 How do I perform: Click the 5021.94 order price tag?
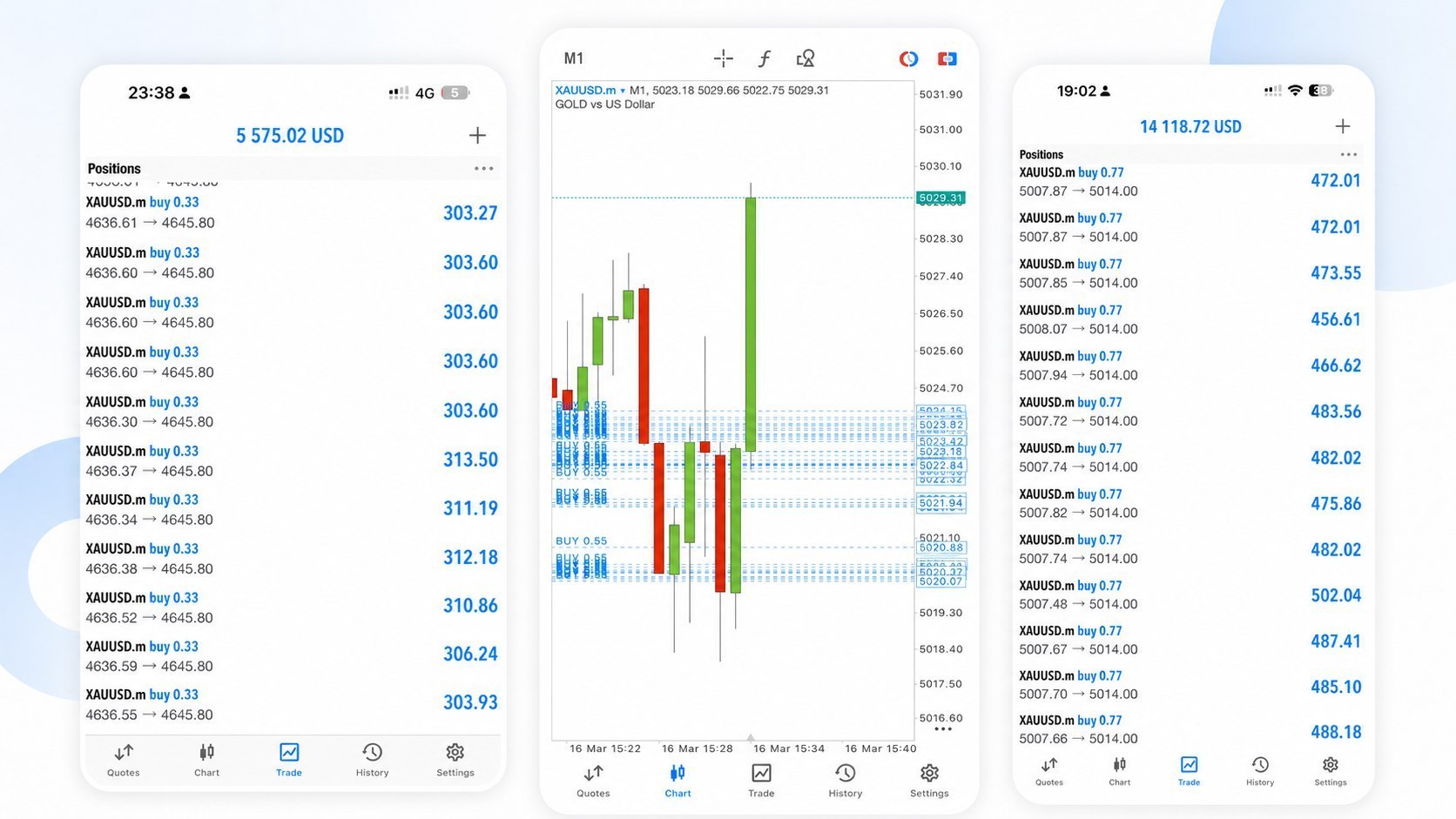(941, 503)
